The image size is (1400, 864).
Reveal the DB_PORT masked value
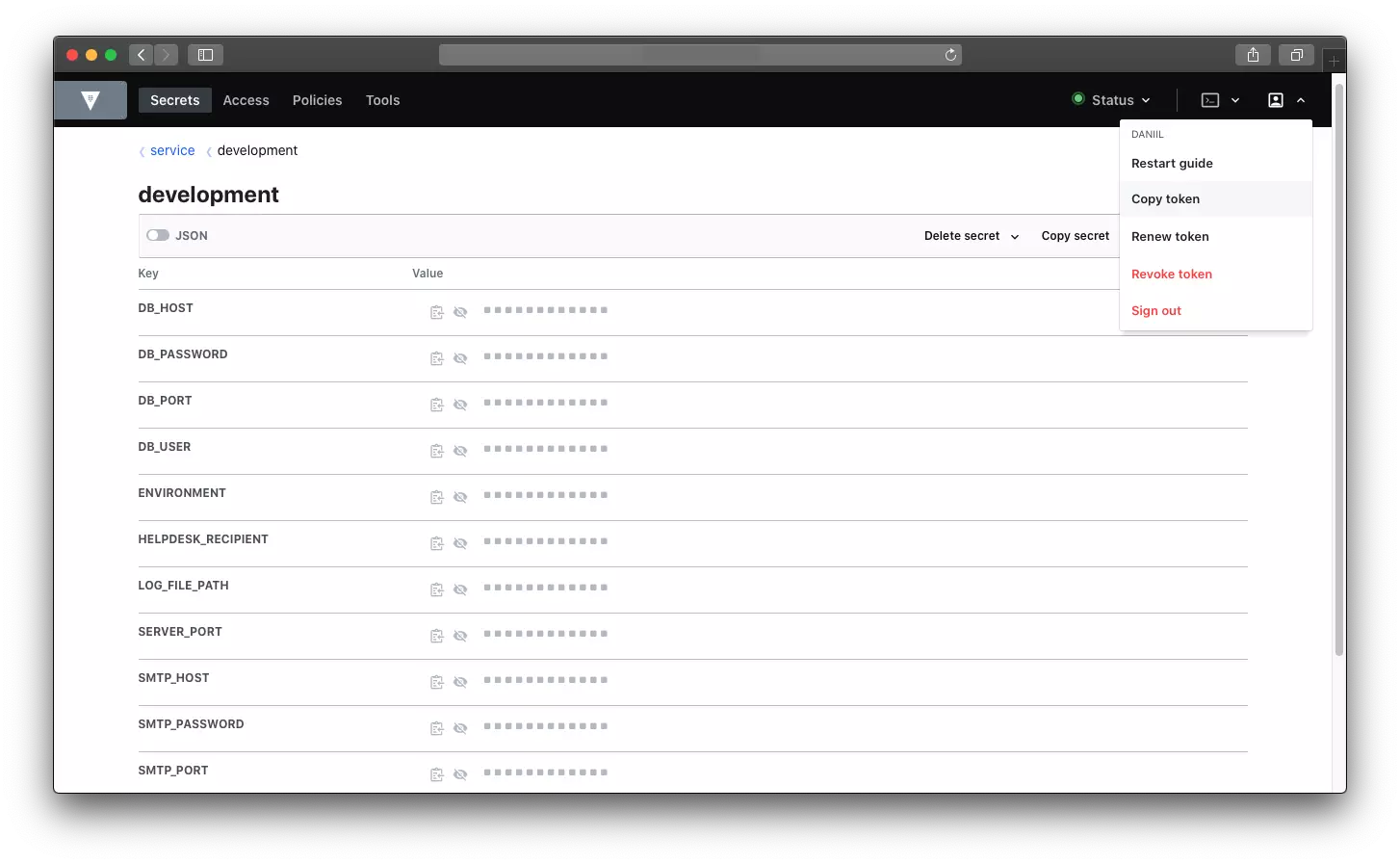[x=460, y=405]
